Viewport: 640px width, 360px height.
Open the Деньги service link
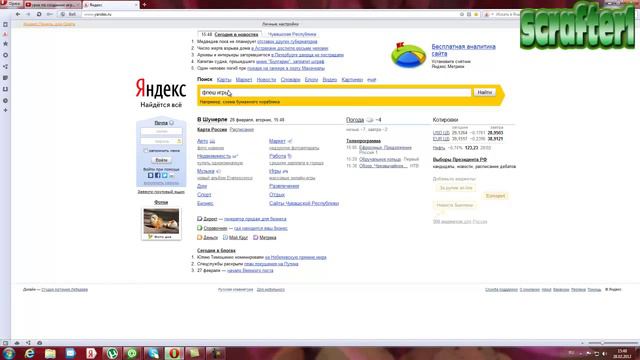pyautogui.click(x=211, y=238)
